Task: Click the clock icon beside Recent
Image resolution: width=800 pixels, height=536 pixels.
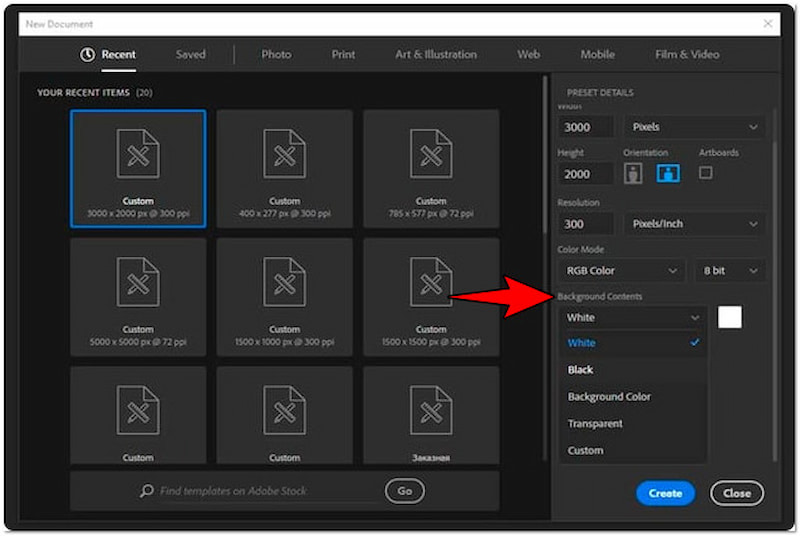Action: pyautogui.click(x=88, y=54)
